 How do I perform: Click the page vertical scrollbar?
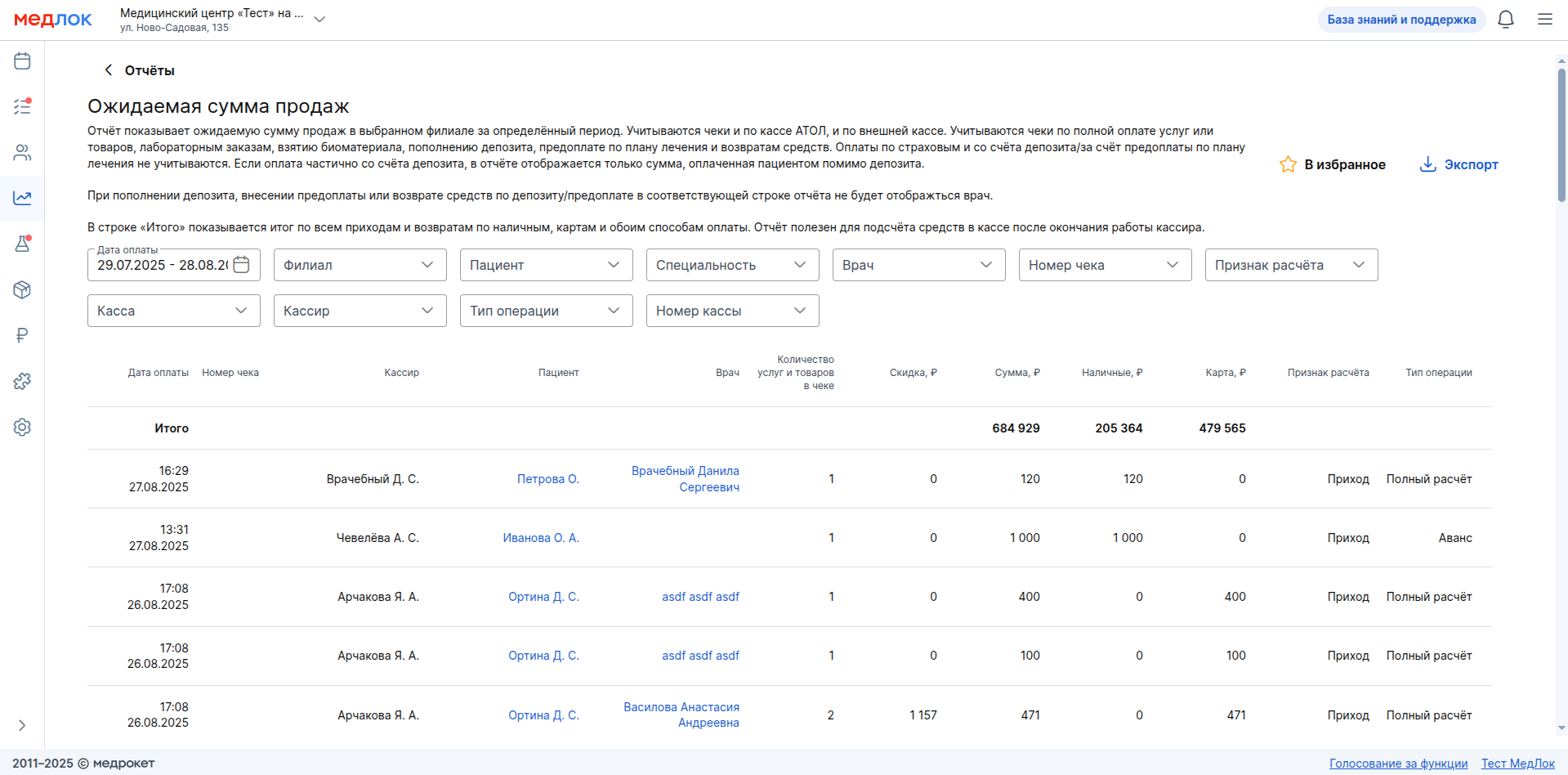tap(1561, 135)
